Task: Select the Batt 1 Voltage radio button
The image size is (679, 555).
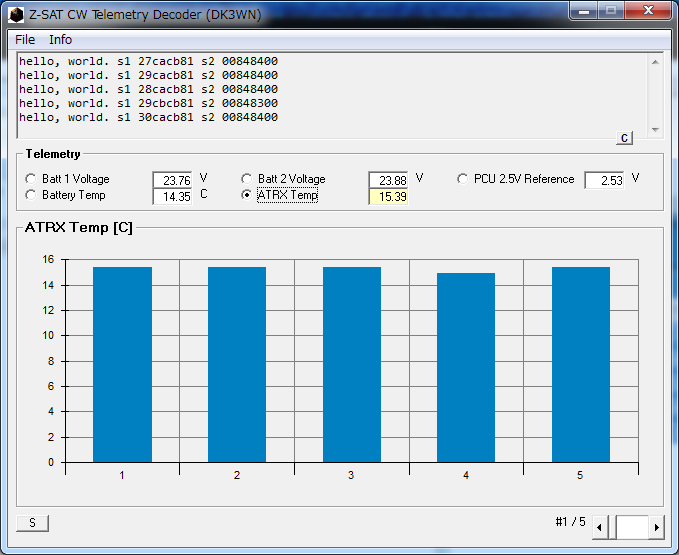Action: click(31, 179)
